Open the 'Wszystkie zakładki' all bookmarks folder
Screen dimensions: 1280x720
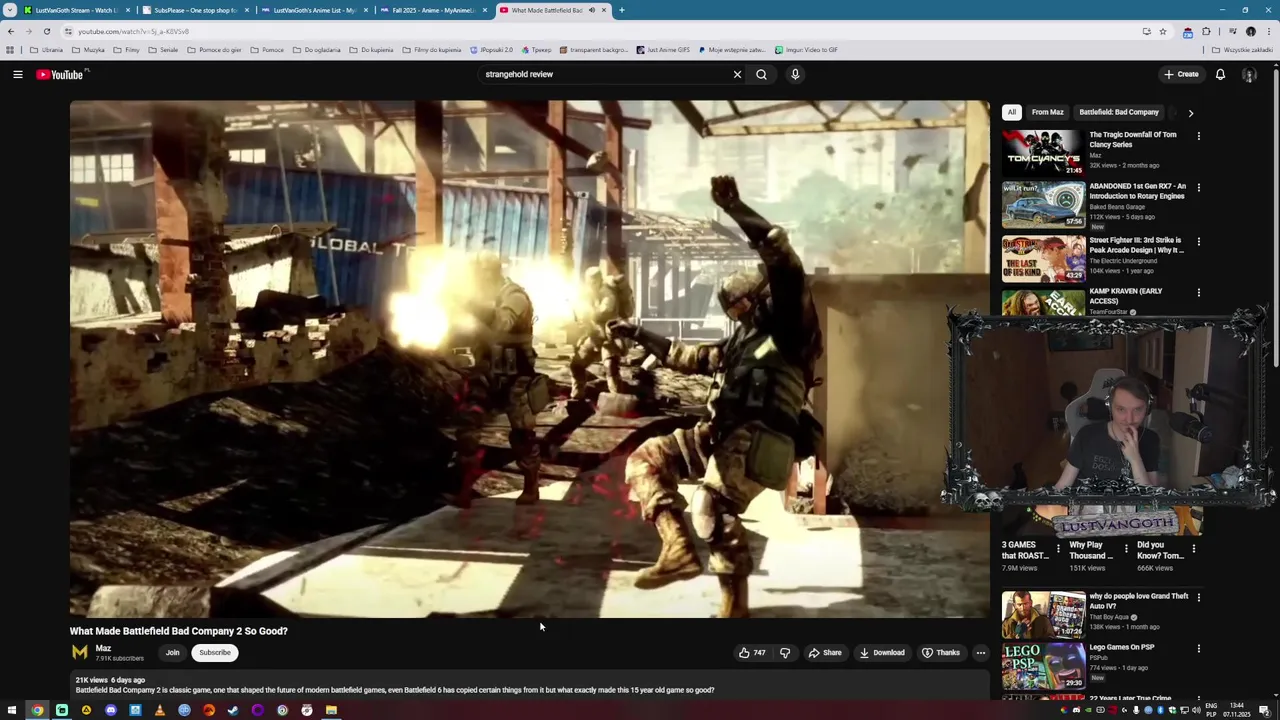[1243, 50]
